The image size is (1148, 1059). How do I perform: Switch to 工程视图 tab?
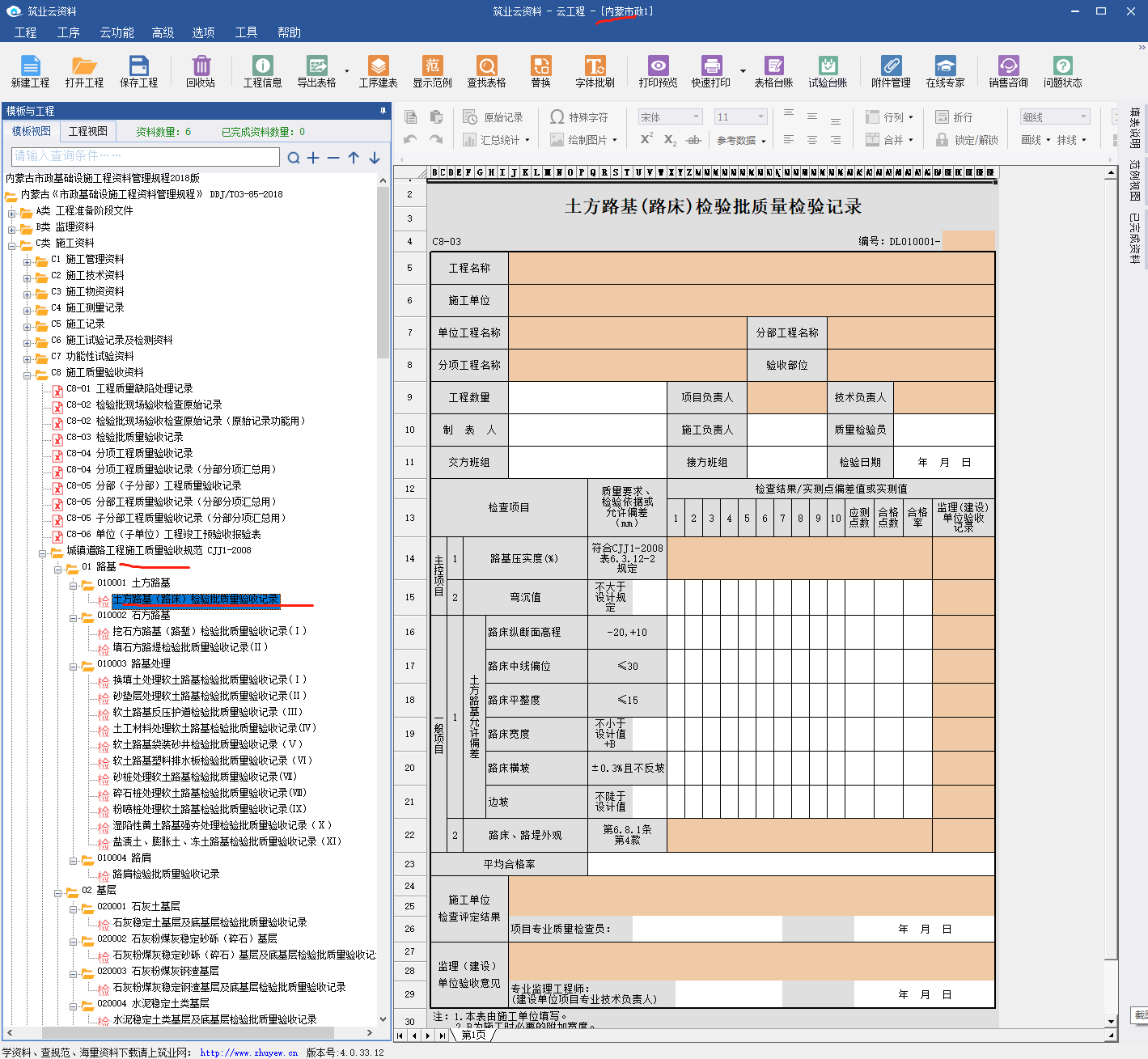(88, 131)
